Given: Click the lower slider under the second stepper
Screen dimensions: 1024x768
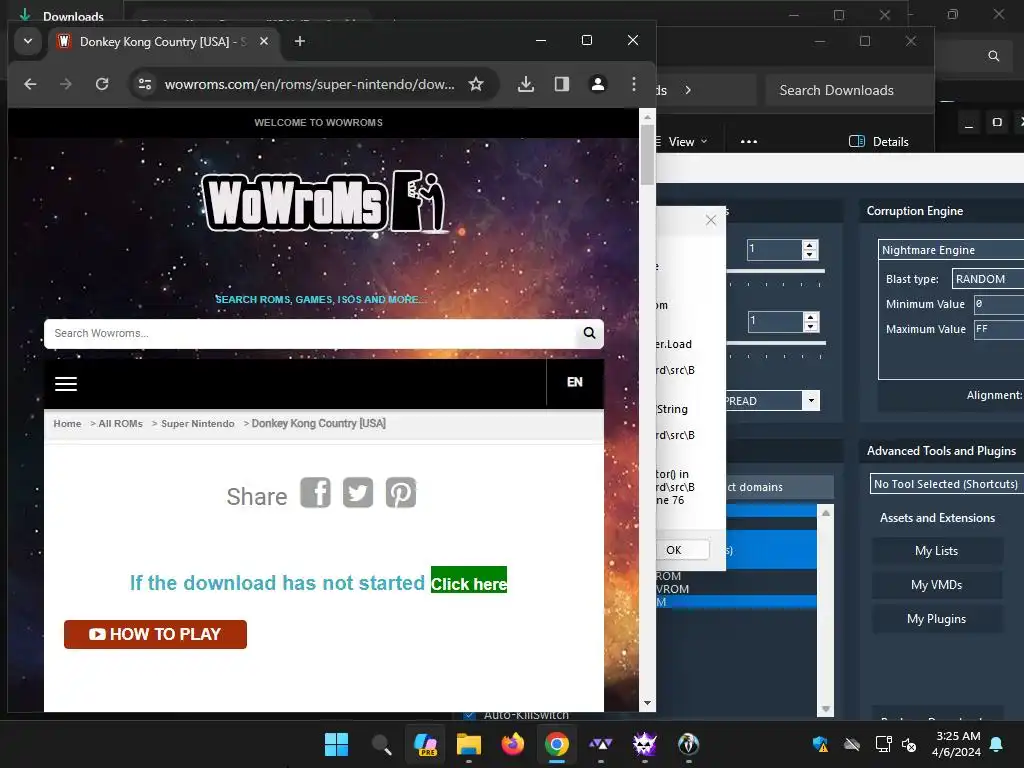Looking at the screenshot, I should [x=776, y=344].
